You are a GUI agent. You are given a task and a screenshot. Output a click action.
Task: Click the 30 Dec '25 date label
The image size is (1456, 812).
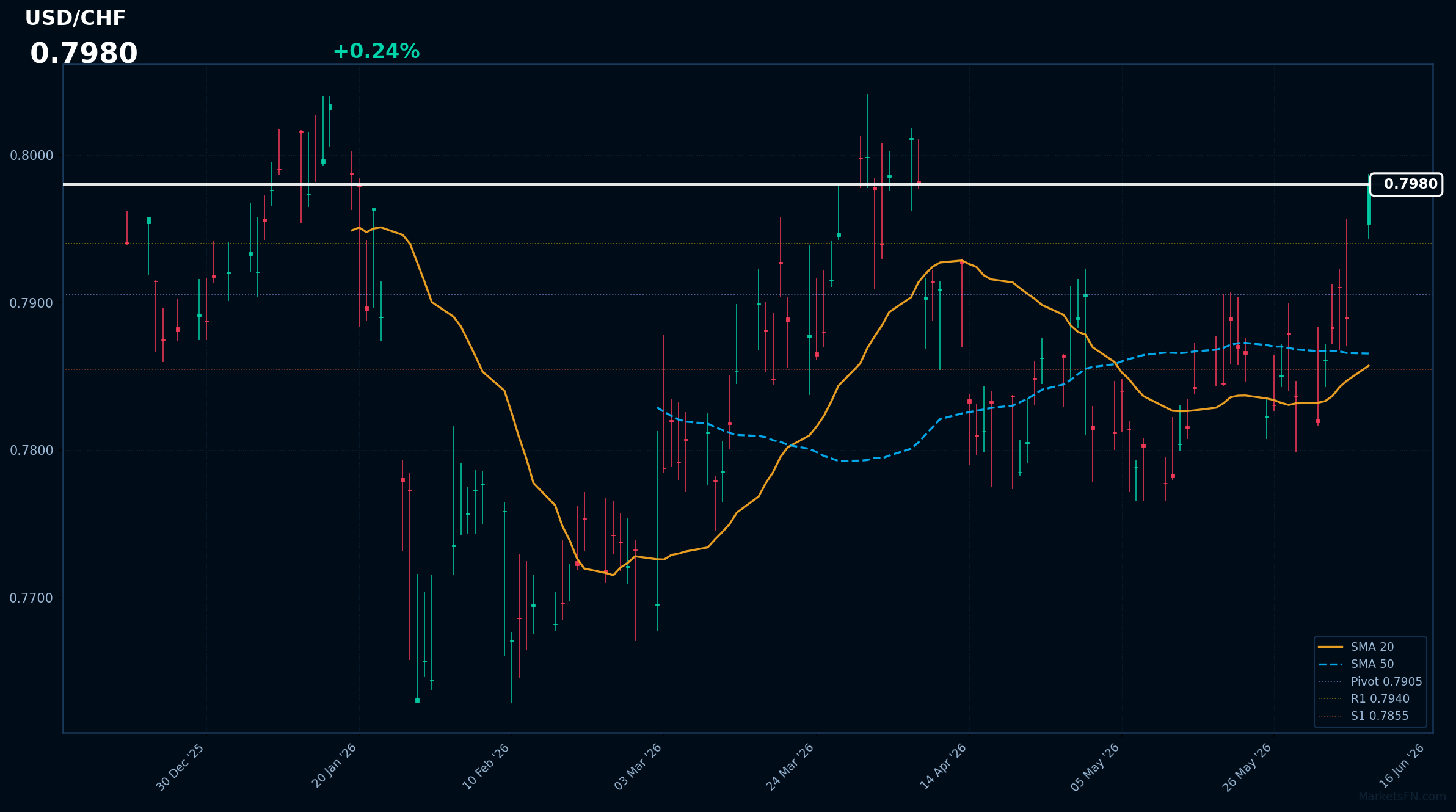pyautogui.click(x=180, y=767)
